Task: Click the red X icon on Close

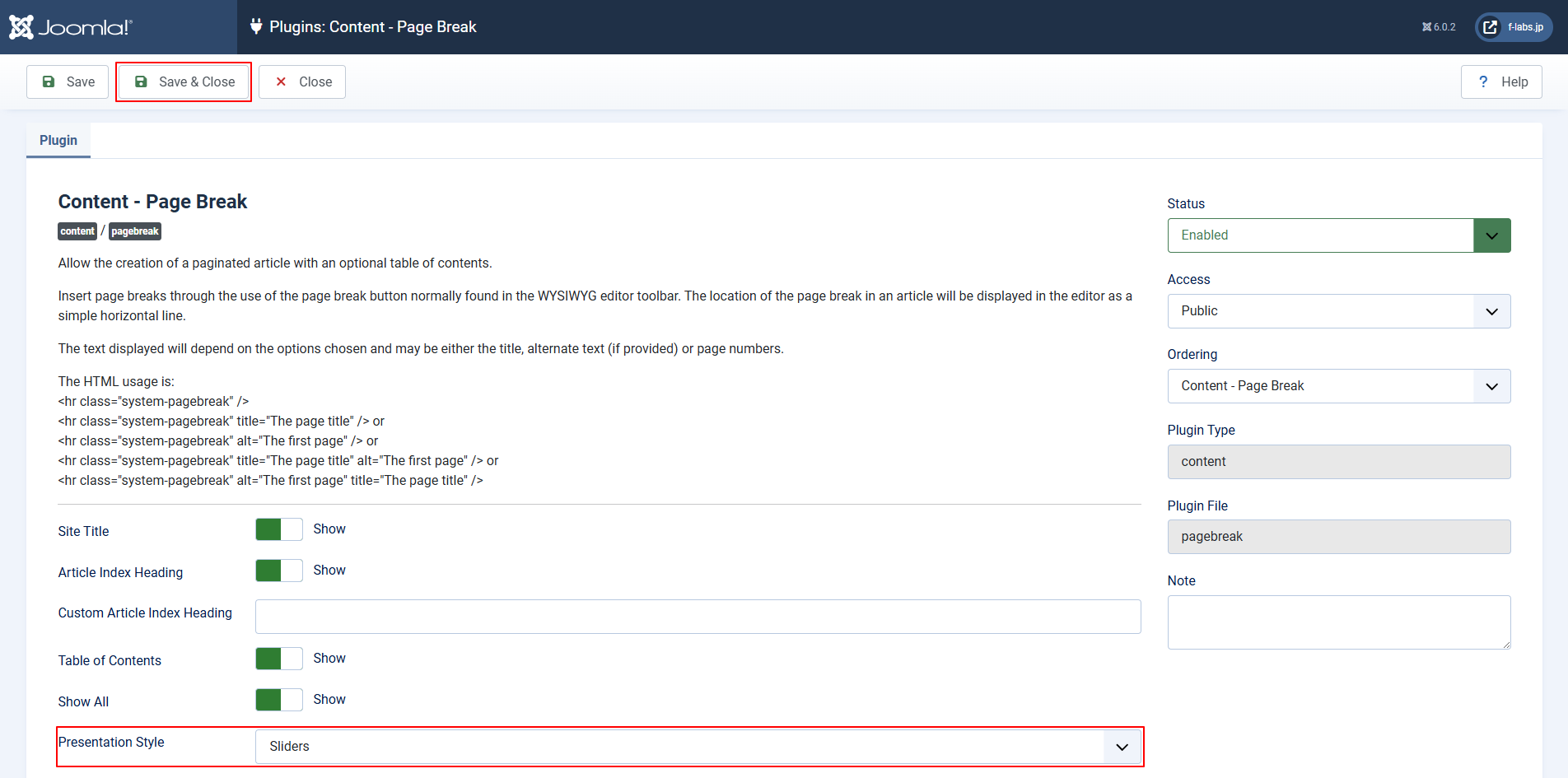Action: tap(281, 82)
